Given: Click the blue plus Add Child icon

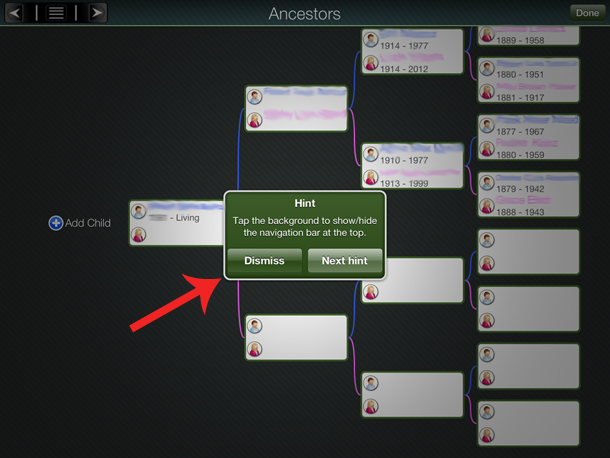Looking at the screenshot, I should (x=56, y=223).
